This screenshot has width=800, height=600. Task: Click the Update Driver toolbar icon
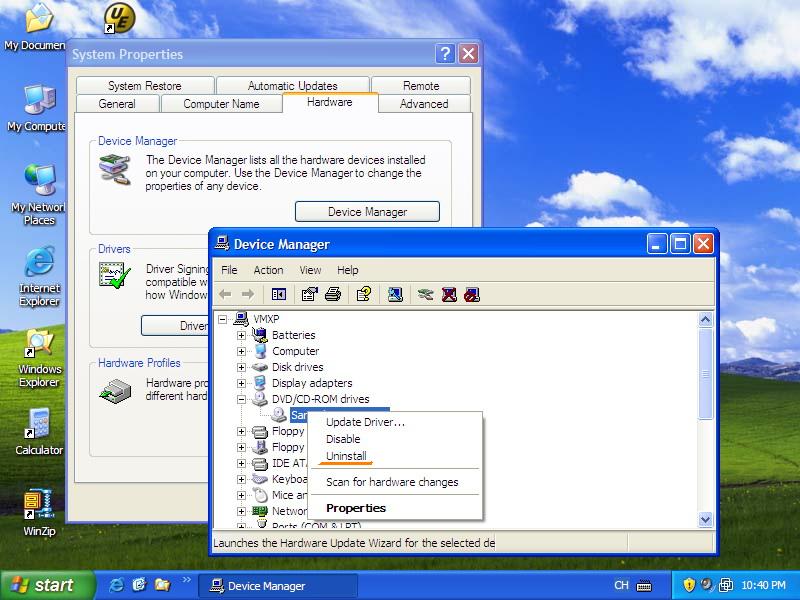426,294
